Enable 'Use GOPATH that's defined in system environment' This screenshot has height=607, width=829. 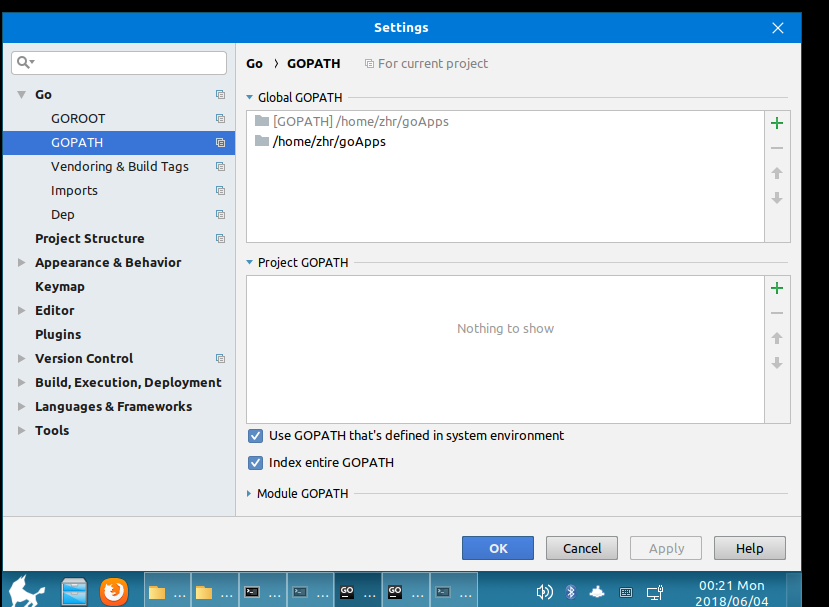255,436
